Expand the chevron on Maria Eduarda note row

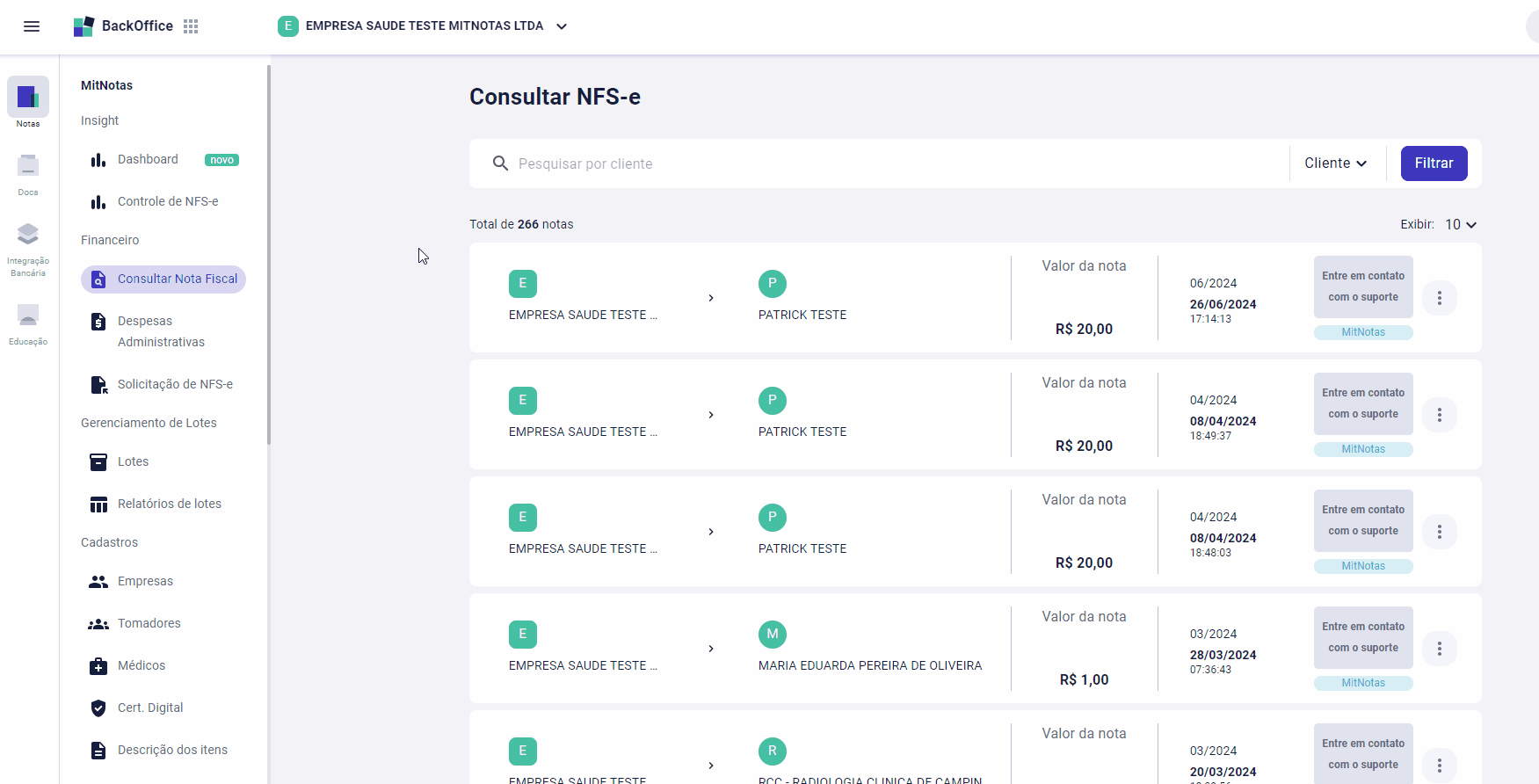click(711, 649)
